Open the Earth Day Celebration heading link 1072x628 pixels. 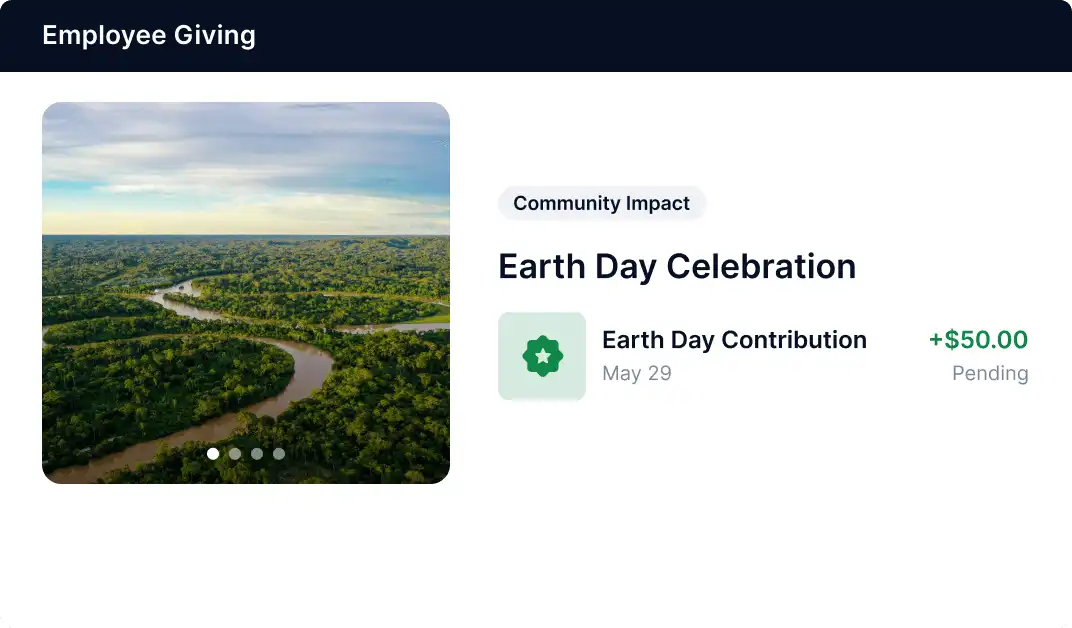(677, 266)
